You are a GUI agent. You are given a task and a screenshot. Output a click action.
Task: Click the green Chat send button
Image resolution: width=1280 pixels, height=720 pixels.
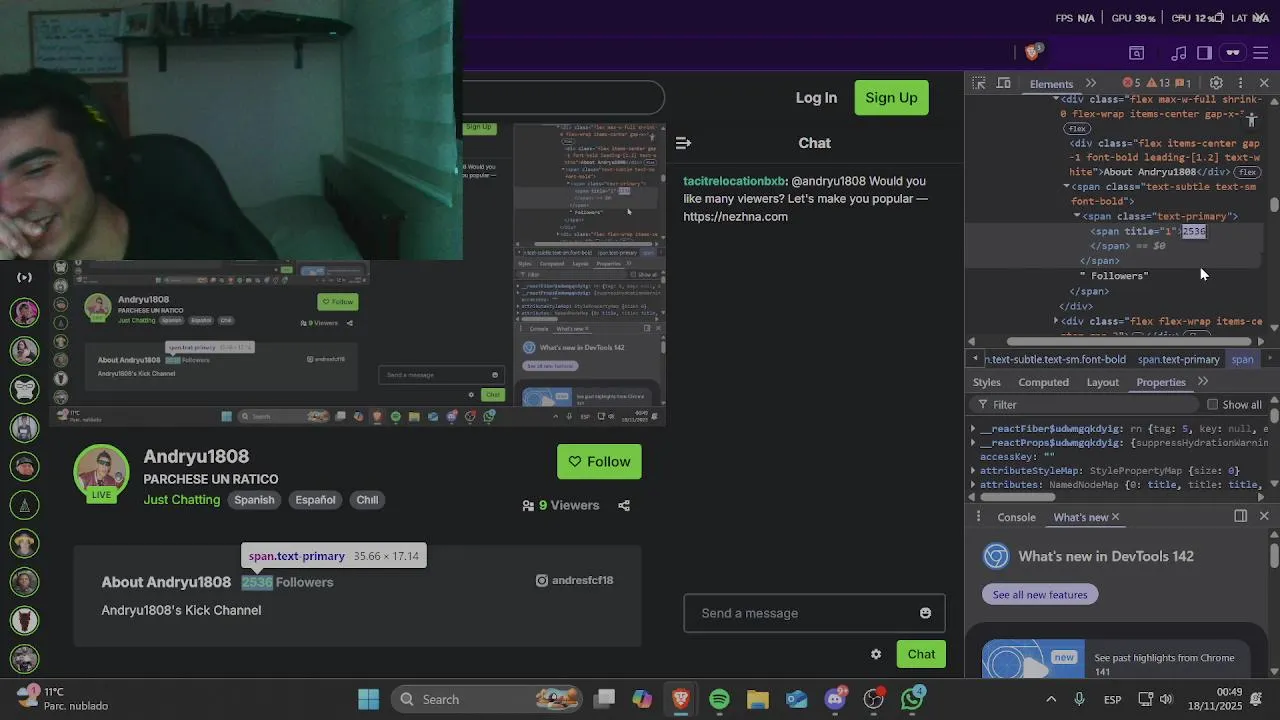(x=921, y=654)
